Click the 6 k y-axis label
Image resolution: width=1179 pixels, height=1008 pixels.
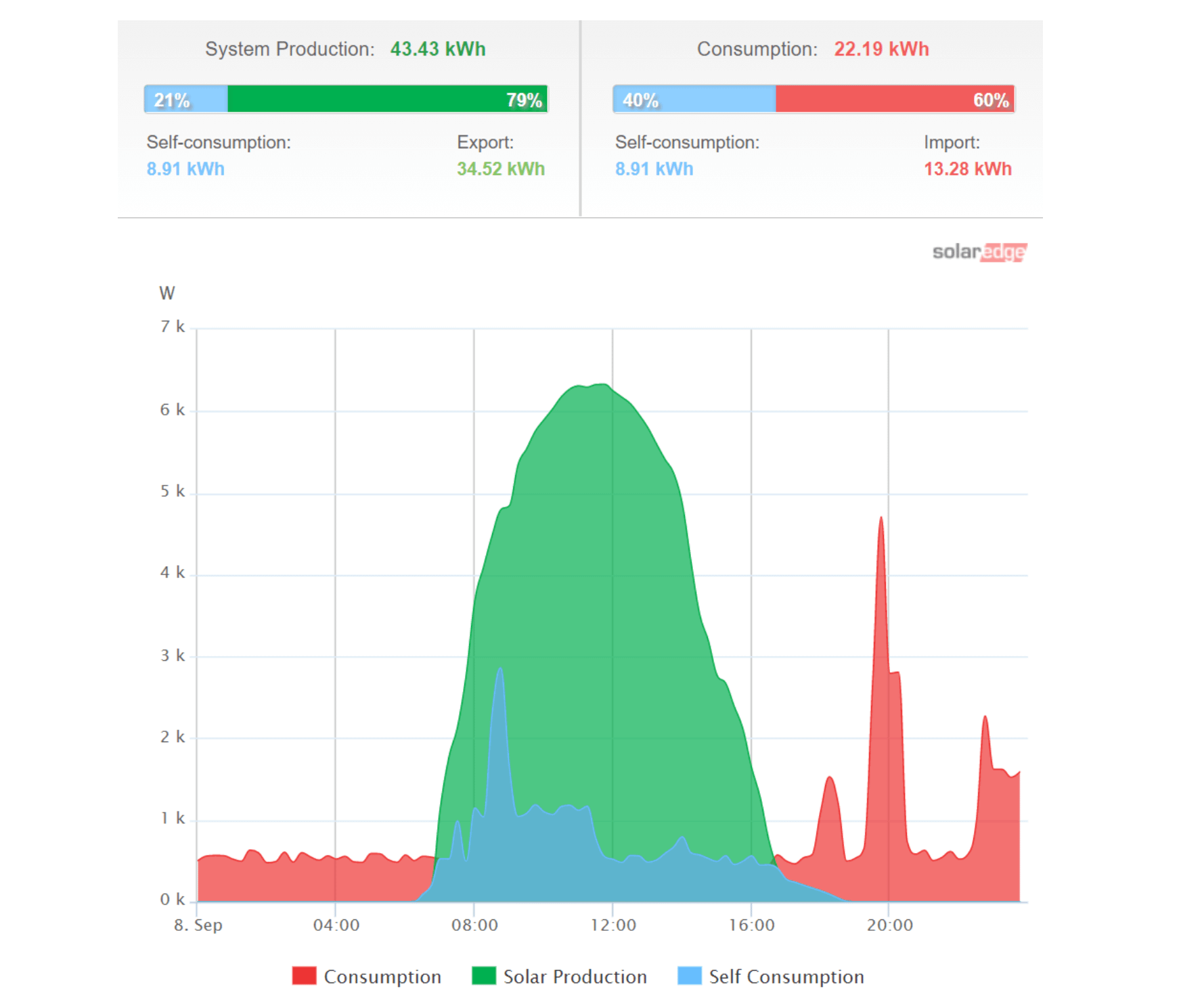173,409
